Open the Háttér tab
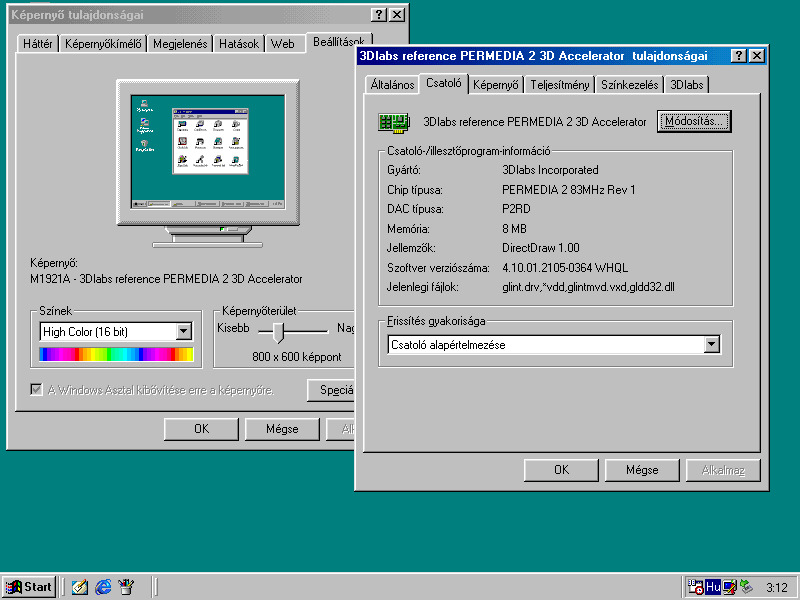Viewport: 800px width, 600px height. (38, 44)
